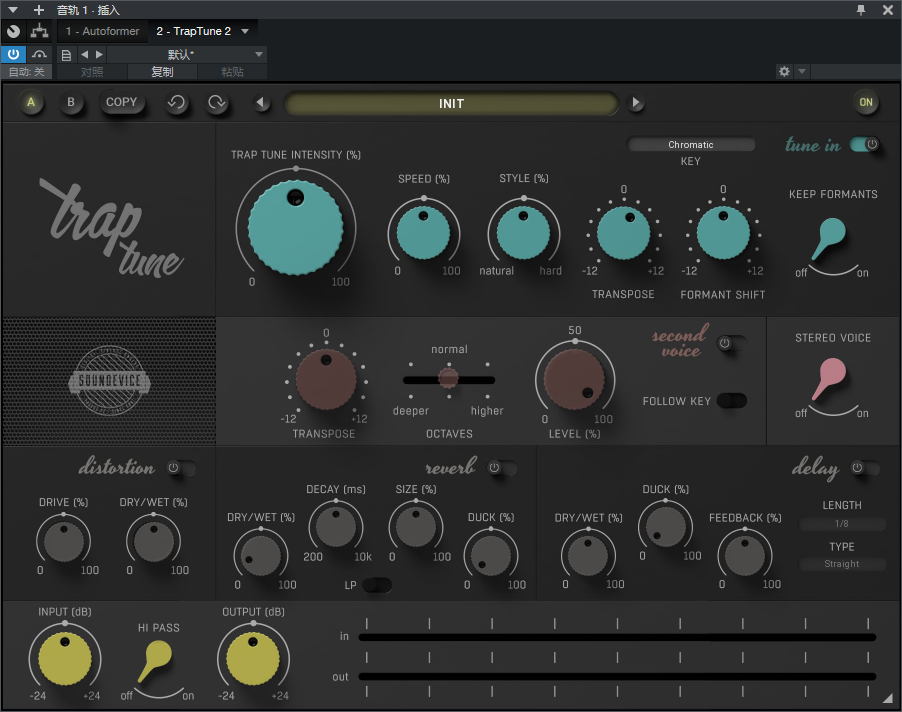This screenshot has width=902, height=712.
Task: Open plugin window gear settings
Action: pos(783,71)
